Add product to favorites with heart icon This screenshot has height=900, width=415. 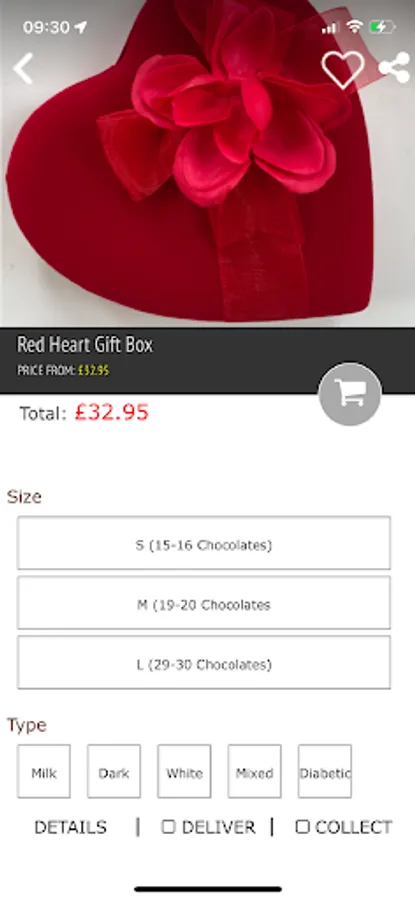[343, 69]
